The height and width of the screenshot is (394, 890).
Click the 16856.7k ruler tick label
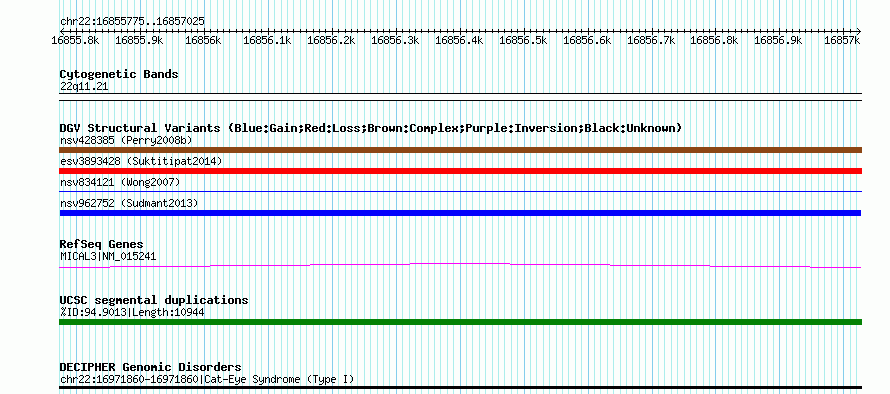point(652,40)
